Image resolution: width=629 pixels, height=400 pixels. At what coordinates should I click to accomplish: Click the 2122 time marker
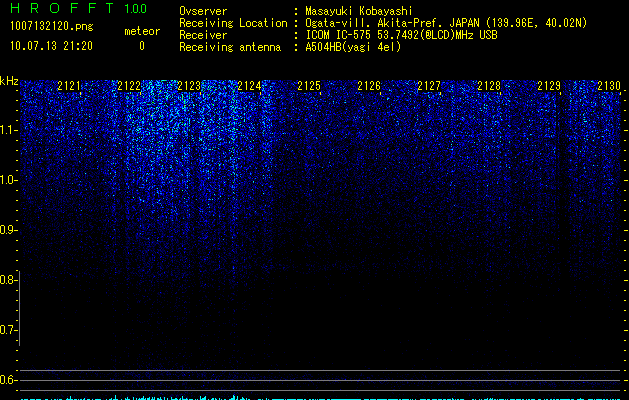tap(129, 86)
